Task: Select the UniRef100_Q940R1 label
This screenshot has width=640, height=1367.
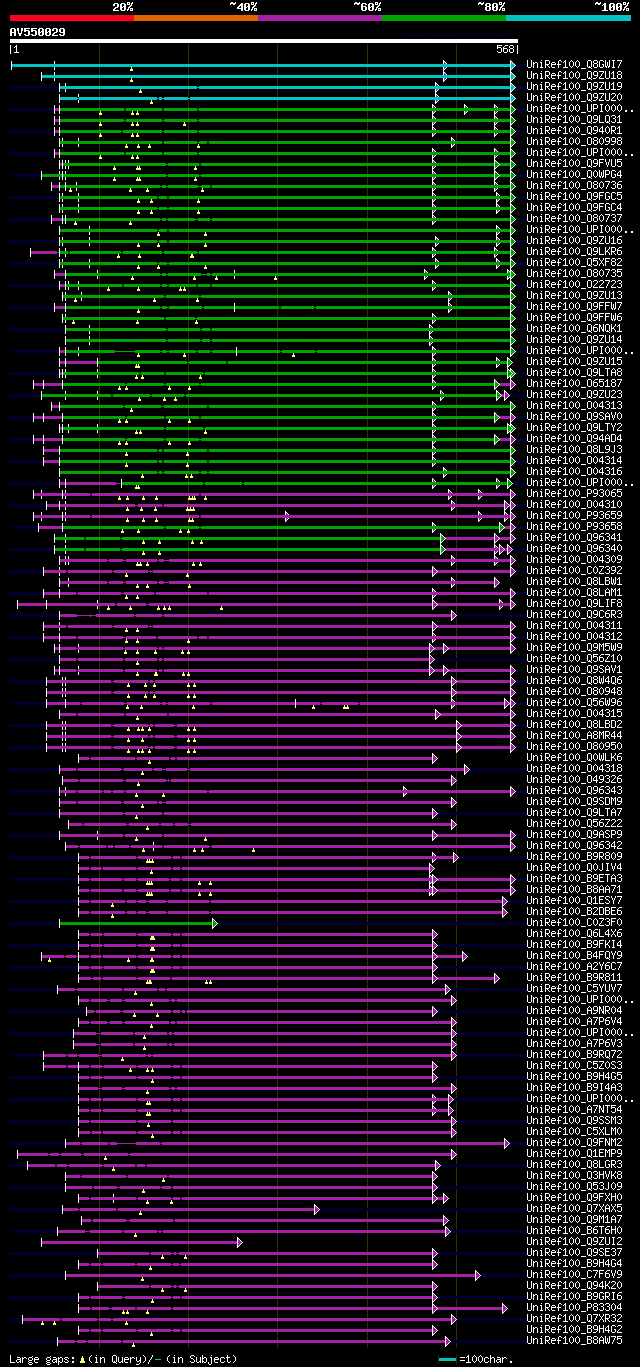Action: coord(574,130)
